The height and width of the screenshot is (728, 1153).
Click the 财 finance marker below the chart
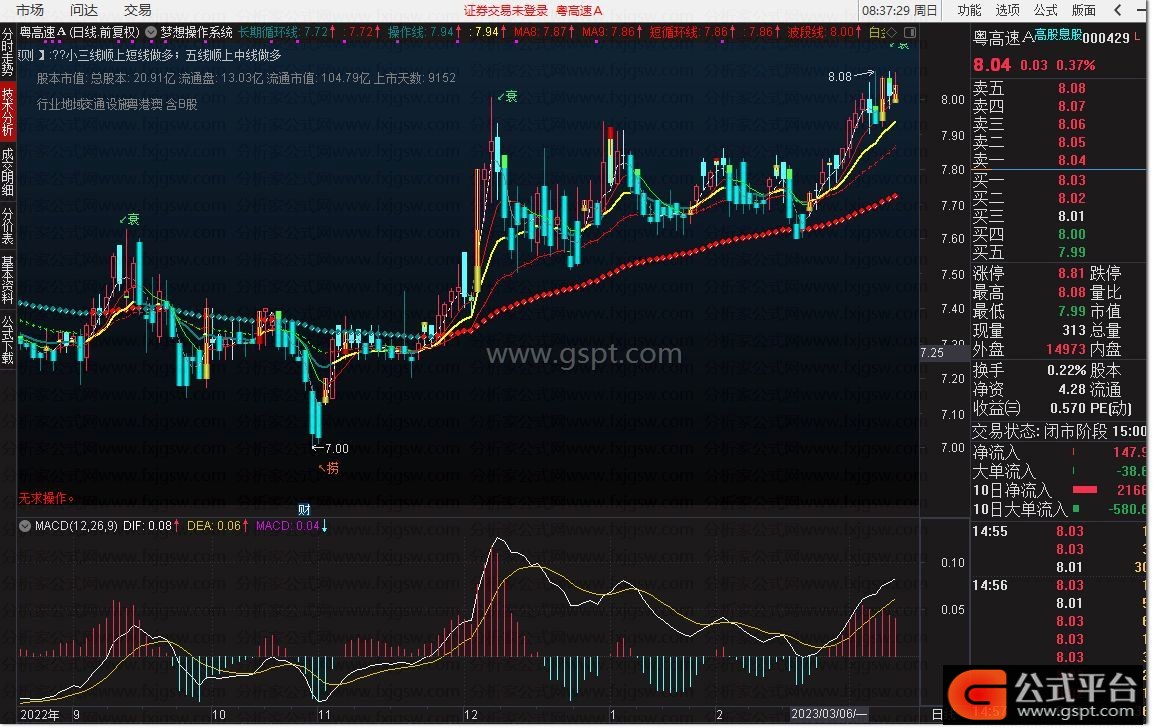(x=304, y=509)
